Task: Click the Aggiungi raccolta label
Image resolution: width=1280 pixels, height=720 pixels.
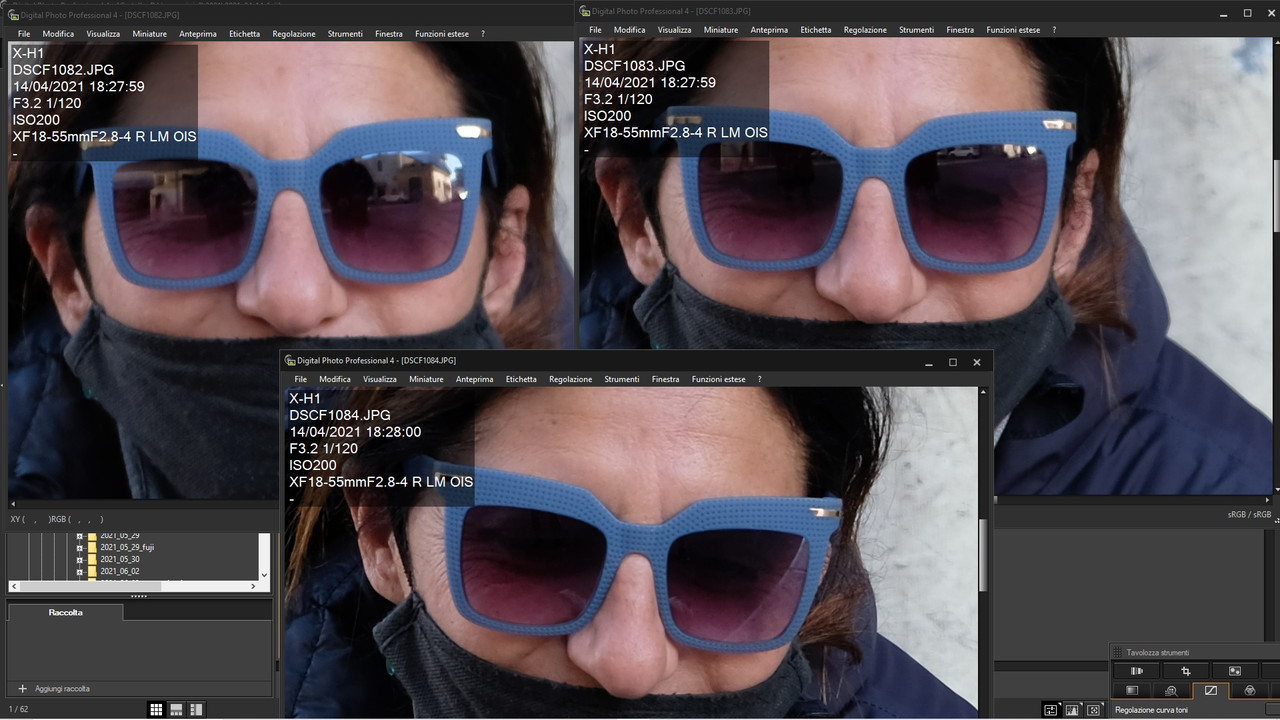Action: point(62,689)
